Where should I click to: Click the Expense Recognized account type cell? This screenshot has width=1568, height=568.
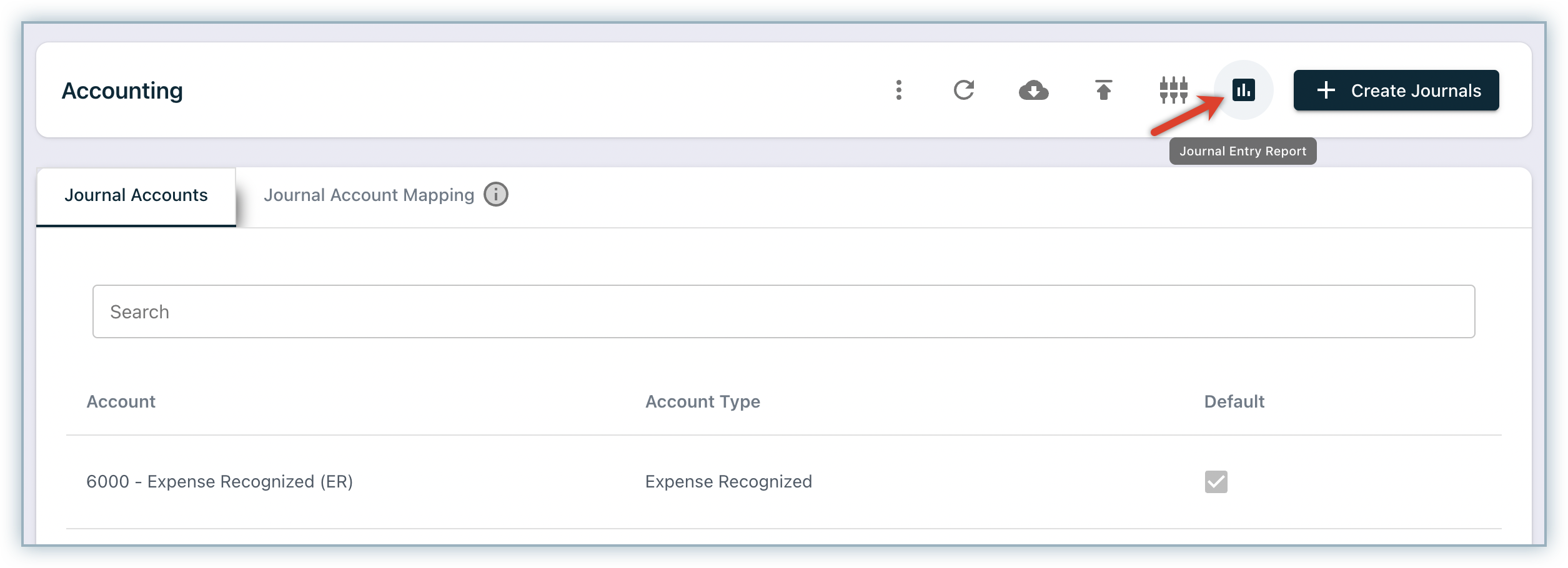[x=728, y=482]
